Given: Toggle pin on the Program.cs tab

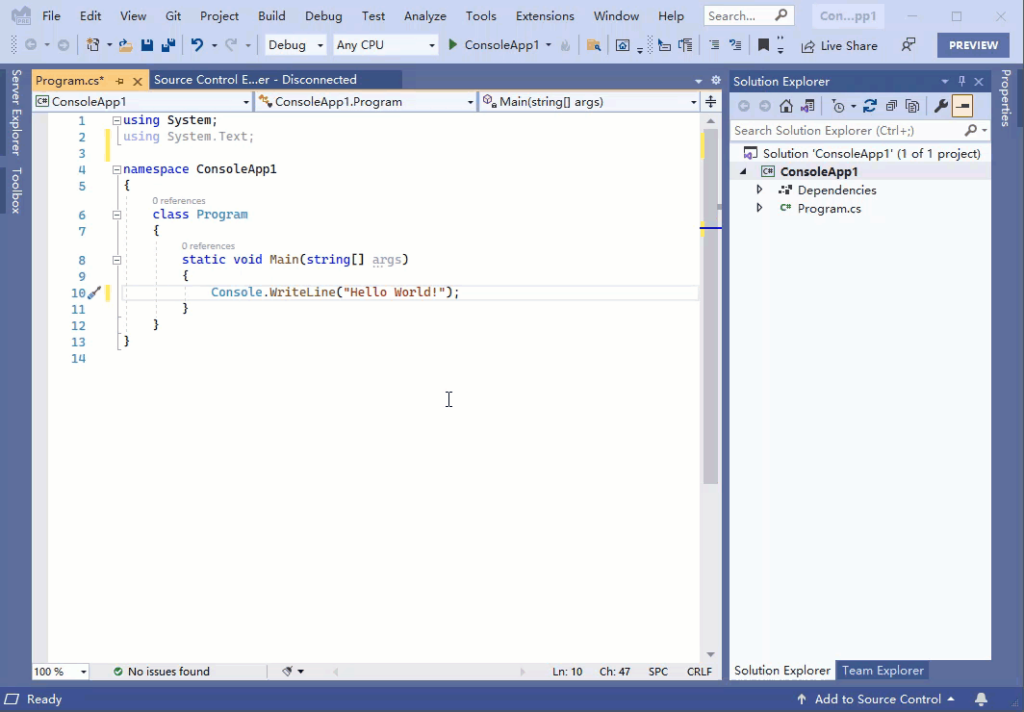Looking at the screenshot, I should [119, 80].
